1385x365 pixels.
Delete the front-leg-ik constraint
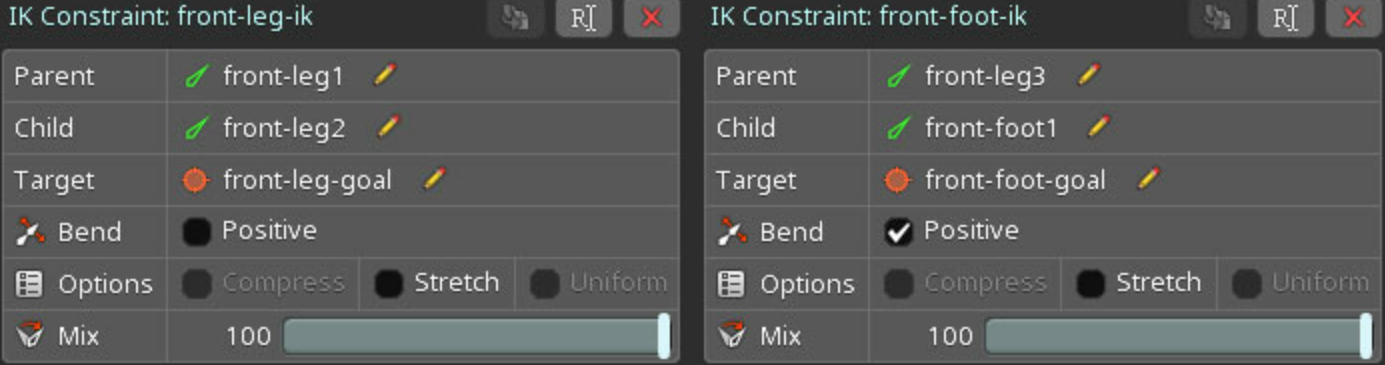coord(651,18)
